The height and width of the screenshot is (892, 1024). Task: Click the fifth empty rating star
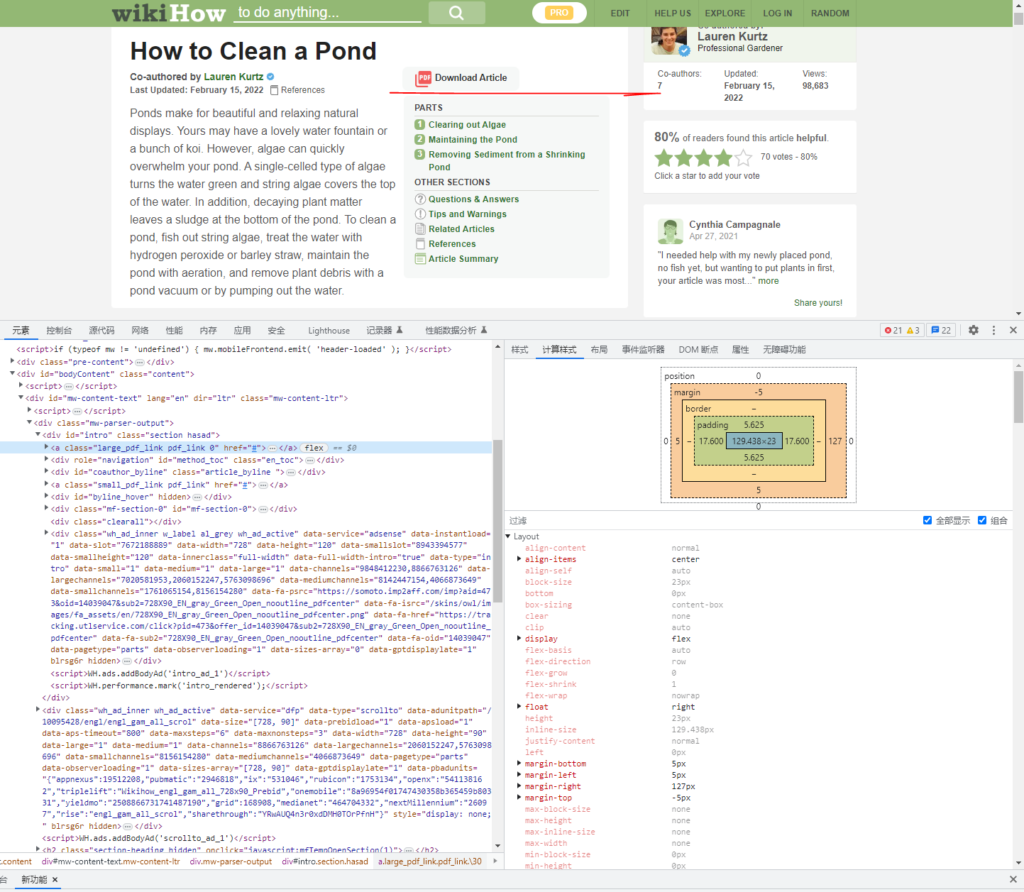click(x=743, y=157)
